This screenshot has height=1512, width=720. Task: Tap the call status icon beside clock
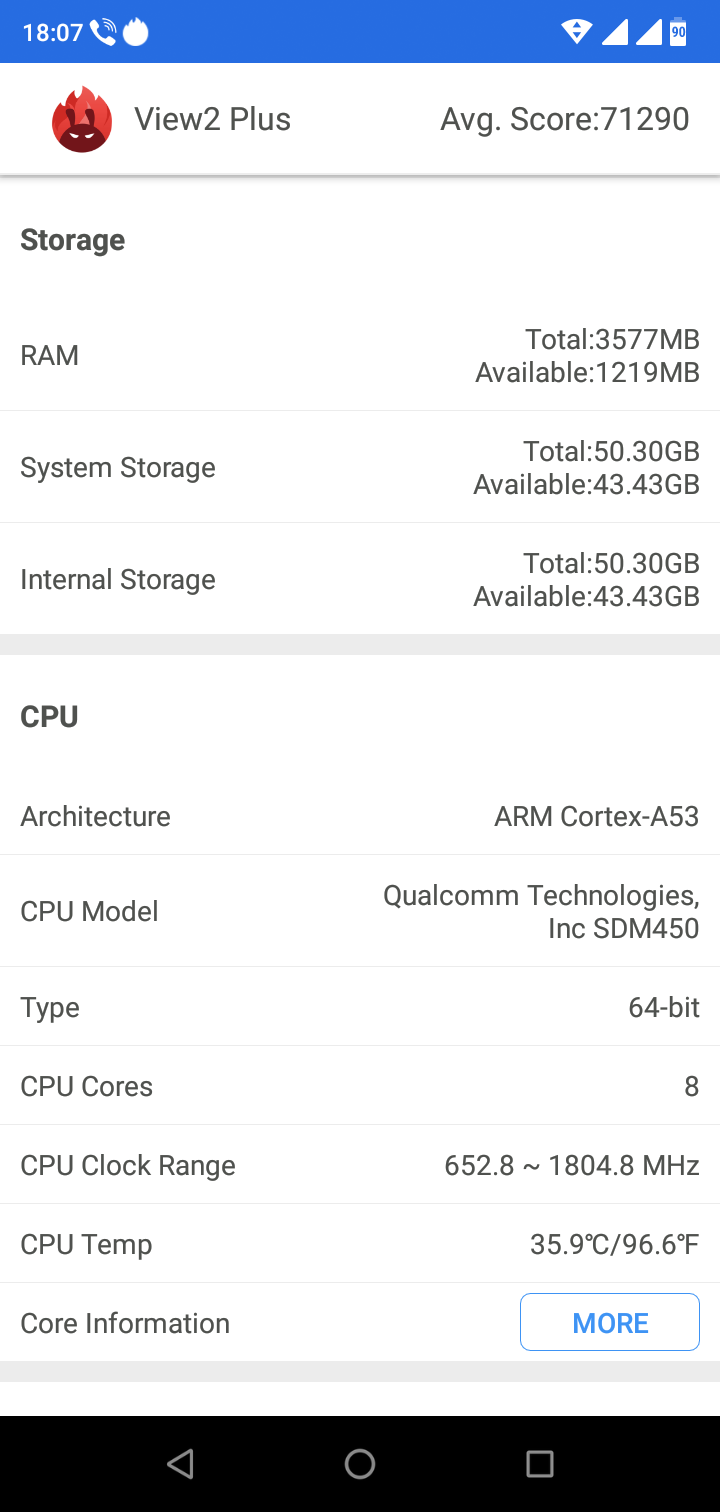point(103,33)
